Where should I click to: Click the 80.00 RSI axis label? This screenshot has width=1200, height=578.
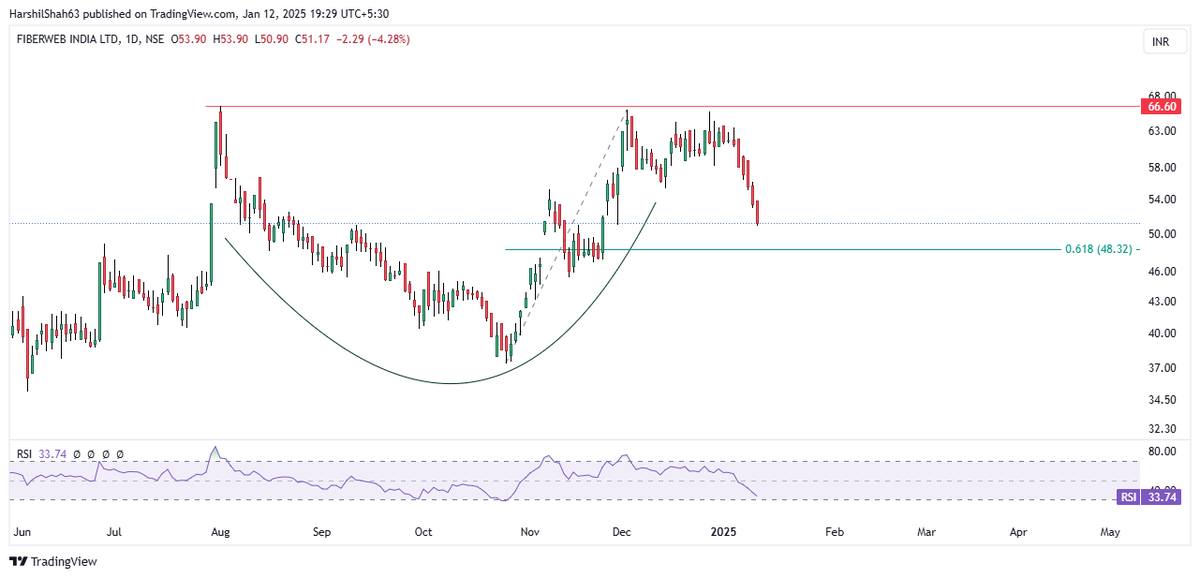[x=1161, y=451]
